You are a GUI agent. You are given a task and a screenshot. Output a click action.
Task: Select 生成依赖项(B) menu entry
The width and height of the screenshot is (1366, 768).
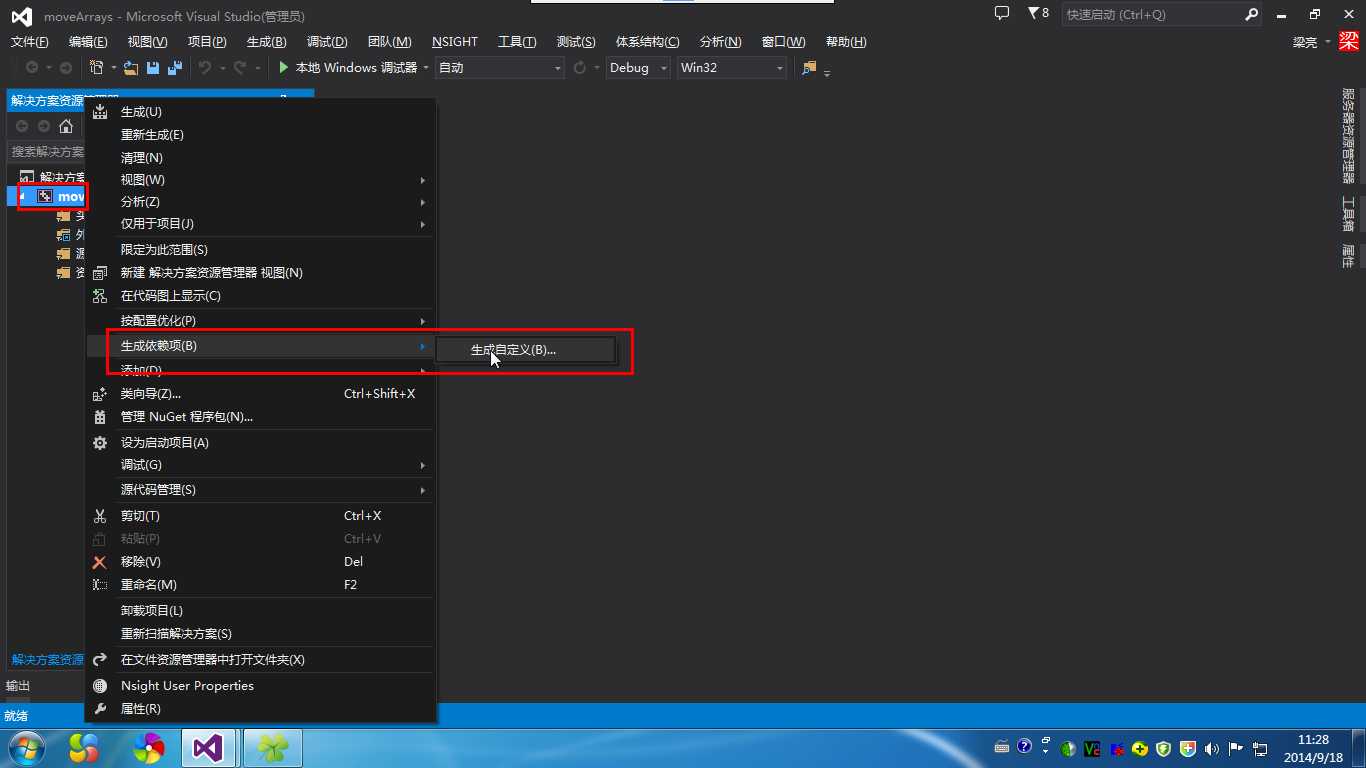261,346
